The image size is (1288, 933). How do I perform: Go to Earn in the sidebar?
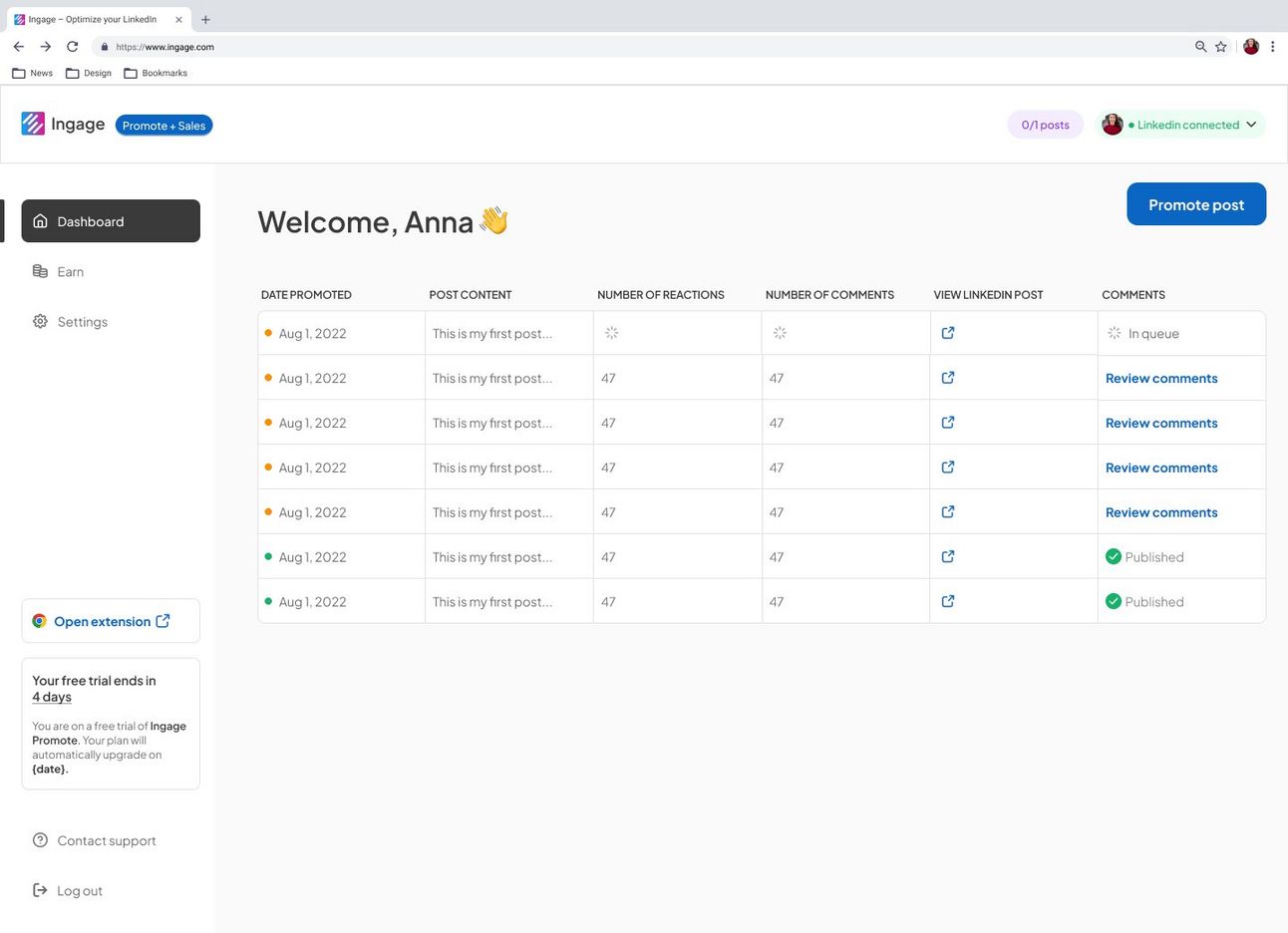[x=70, y=272]
